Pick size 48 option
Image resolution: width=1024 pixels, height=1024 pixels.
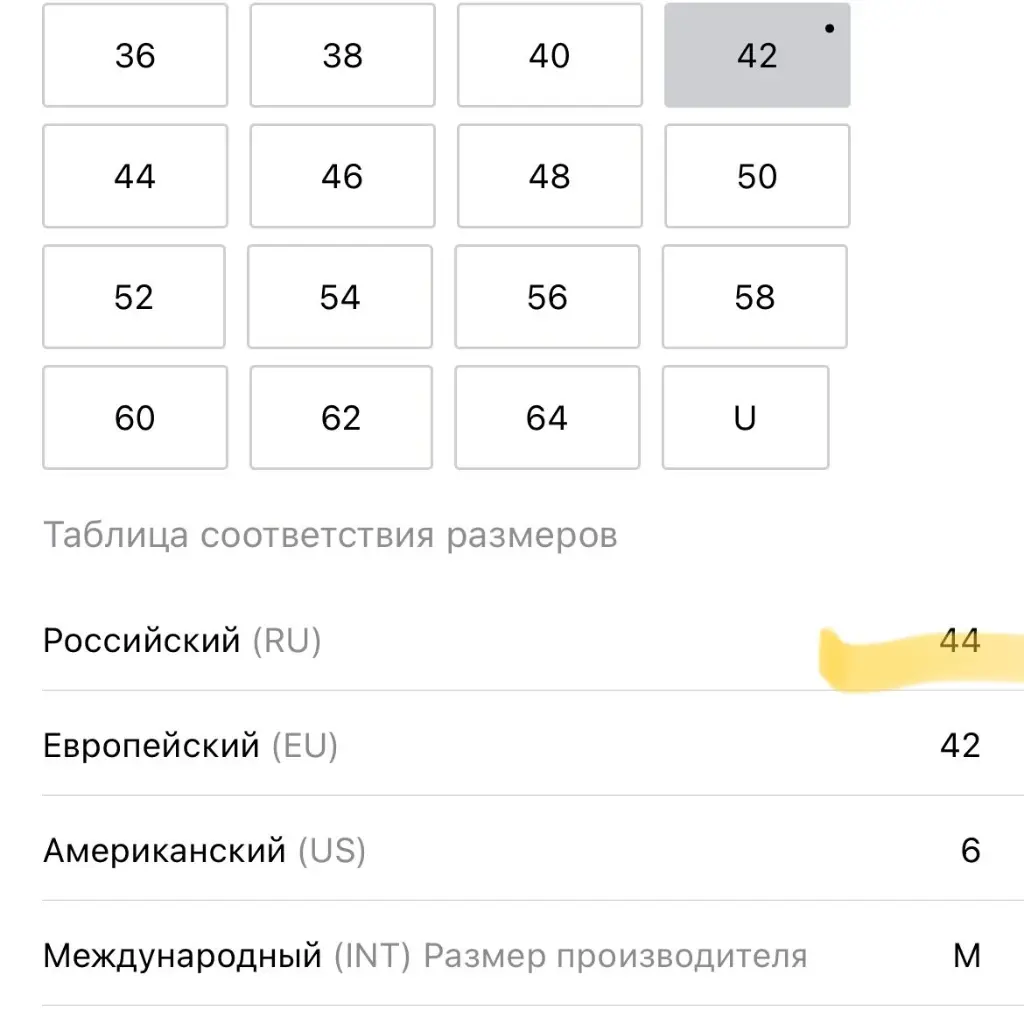[550, 176]
